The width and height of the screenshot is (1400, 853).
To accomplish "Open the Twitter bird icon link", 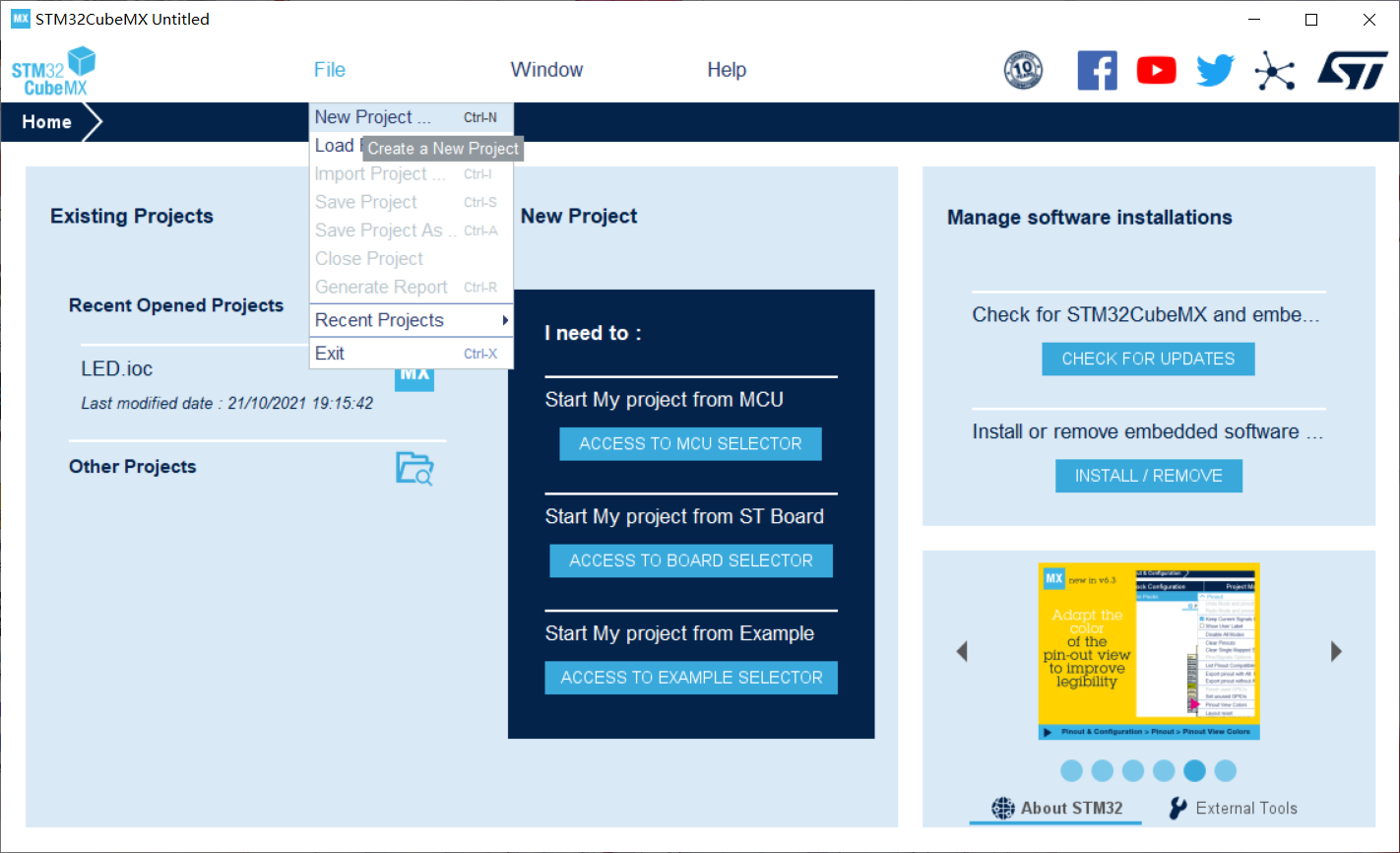I will click(x=1215, y=71).
